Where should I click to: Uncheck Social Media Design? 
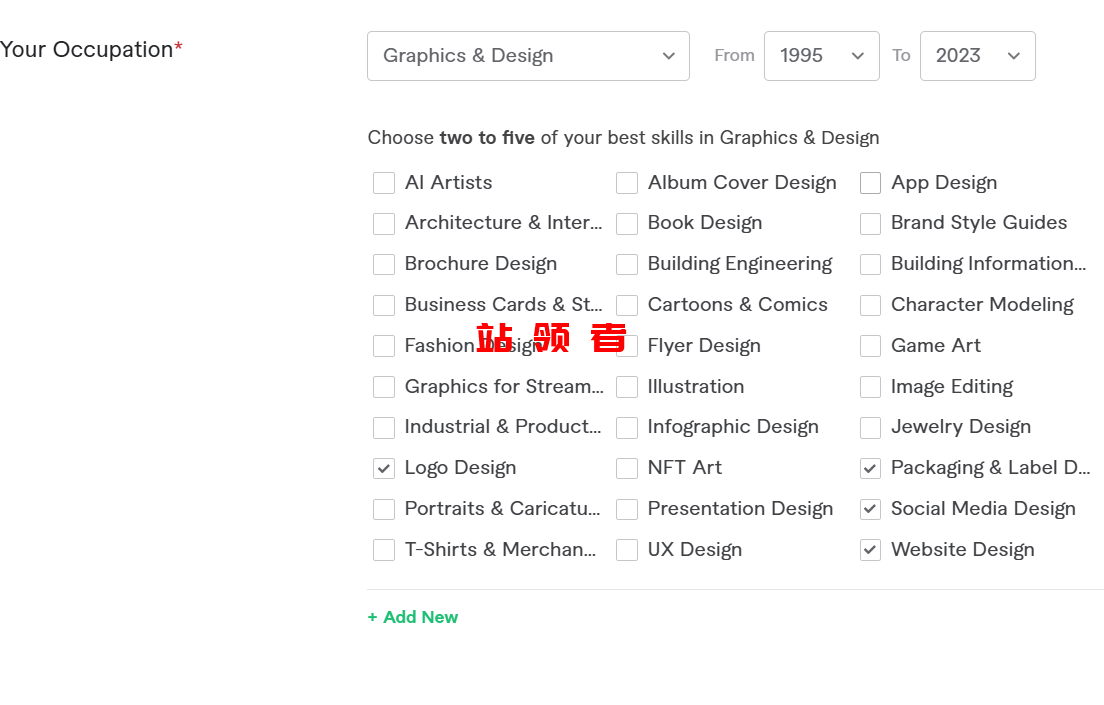click(871, 509)
